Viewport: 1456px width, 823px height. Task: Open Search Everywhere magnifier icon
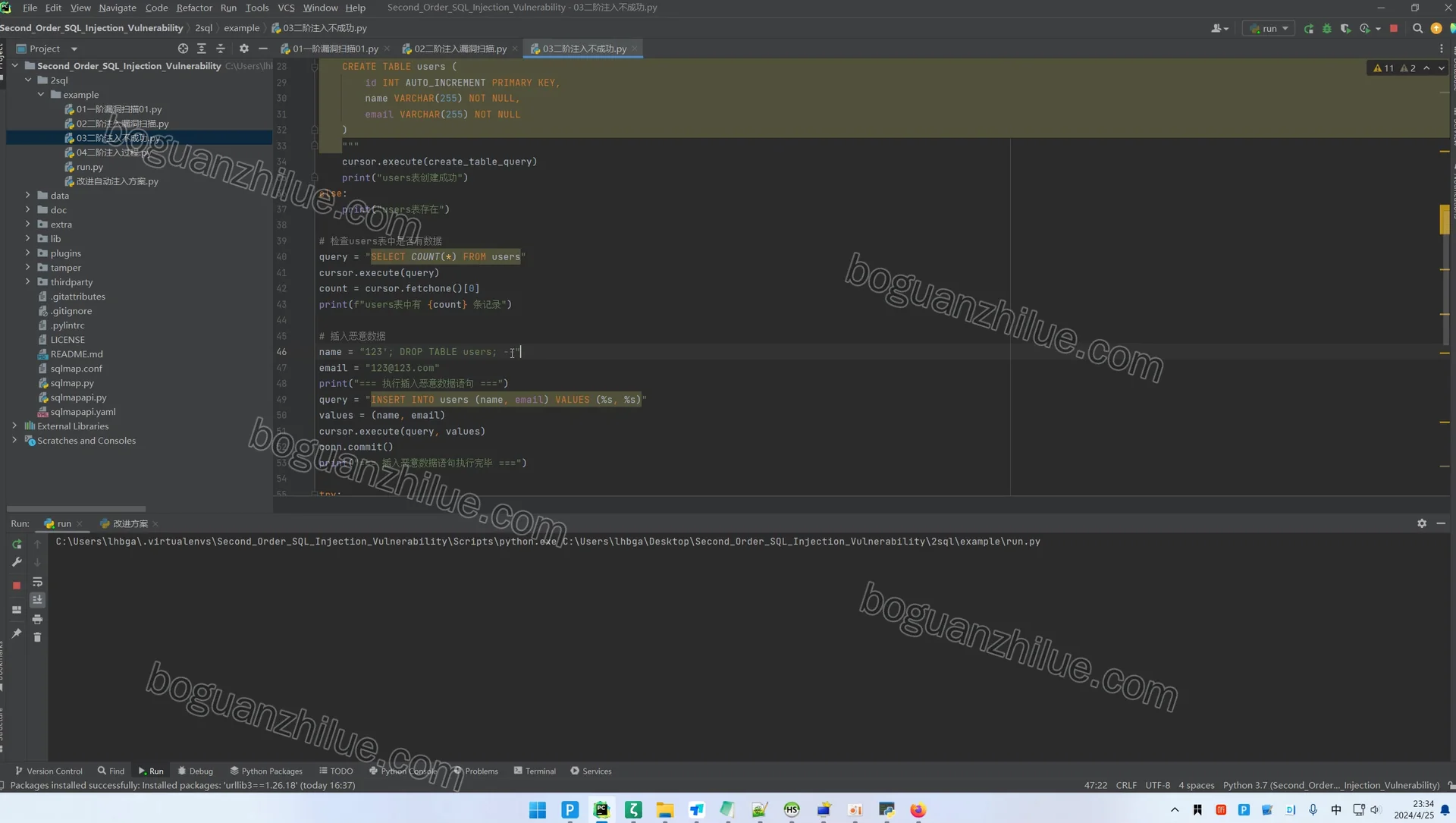tap(1417, 28)
